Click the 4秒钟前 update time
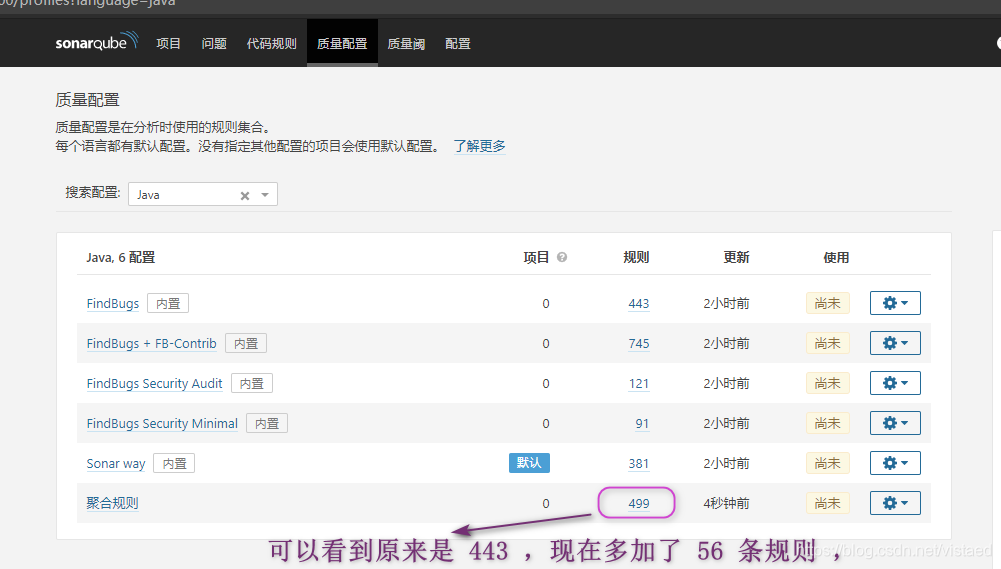Screen dimensions: 1001x569 [x=726, y=503]
